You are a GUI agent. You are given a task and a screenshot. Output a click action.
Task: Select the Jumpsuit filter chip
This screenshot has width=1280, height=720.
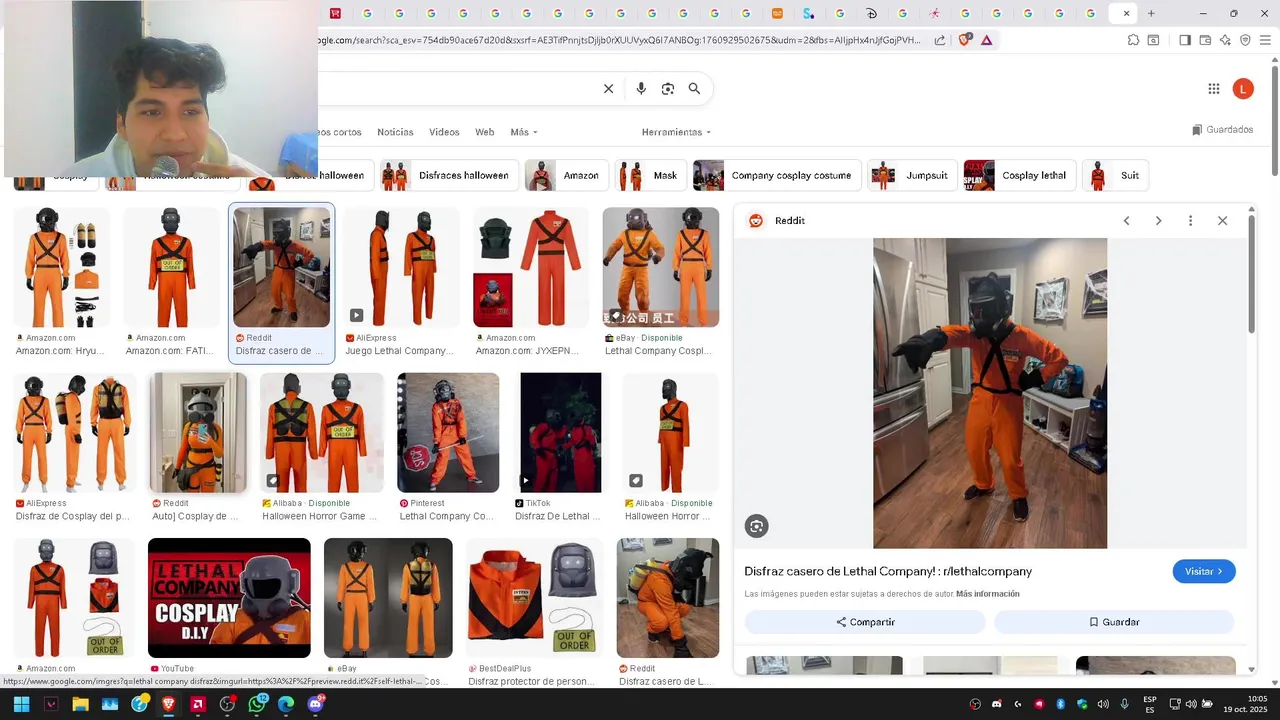click(x=912, y=175)
